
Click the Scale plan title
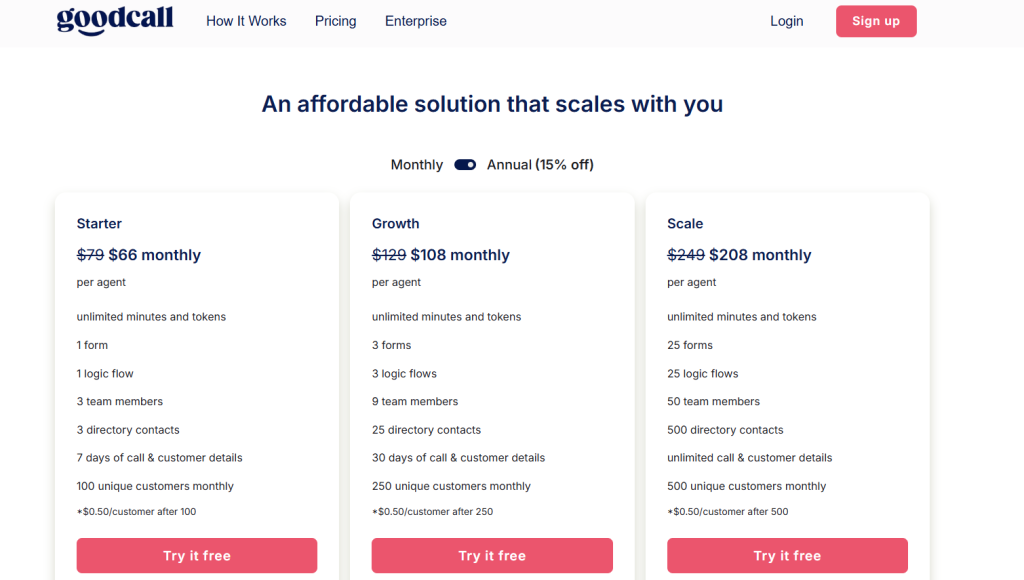685,224
